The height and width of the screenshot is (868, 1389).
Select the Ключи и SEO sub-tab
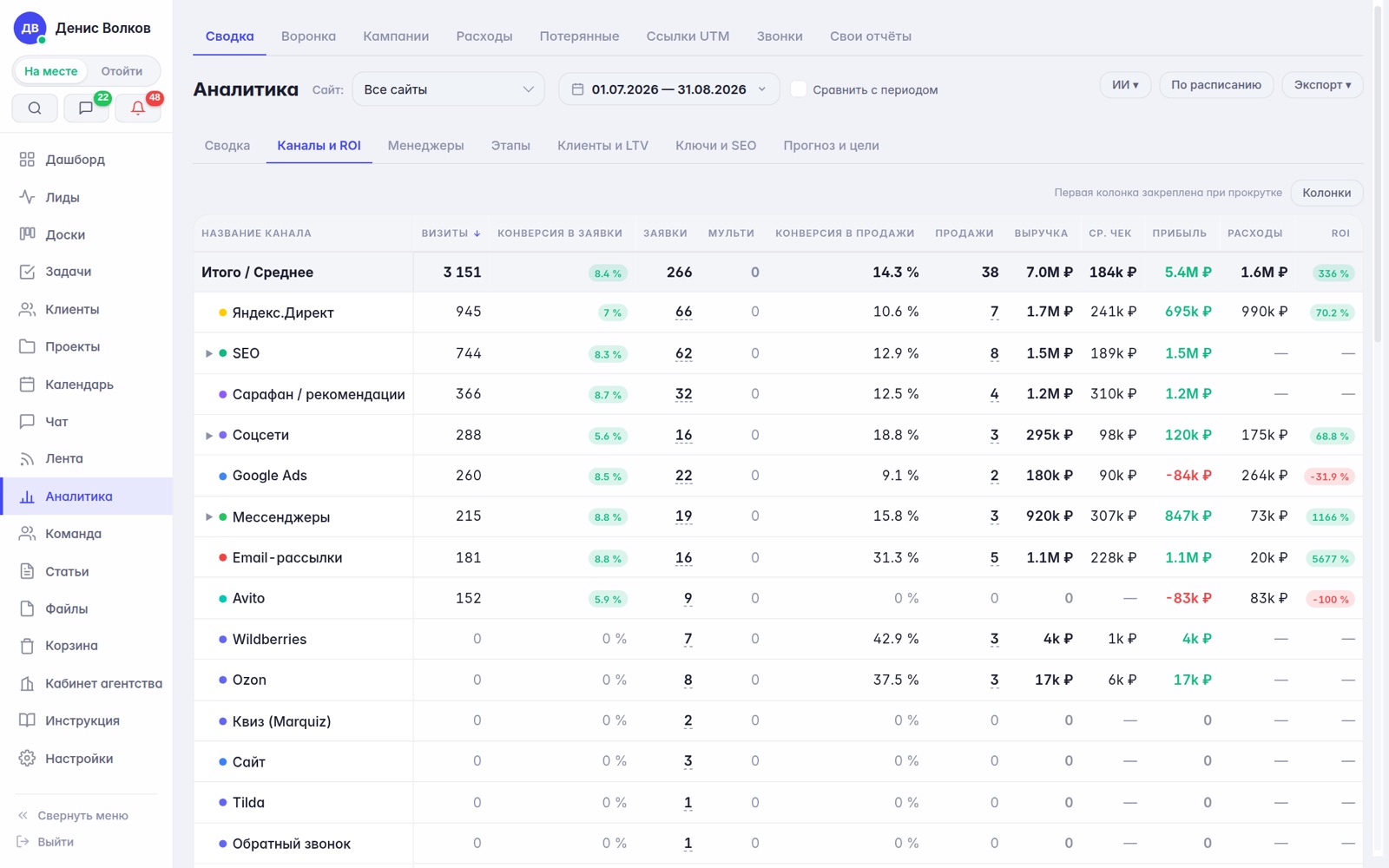tap(715, 146)
